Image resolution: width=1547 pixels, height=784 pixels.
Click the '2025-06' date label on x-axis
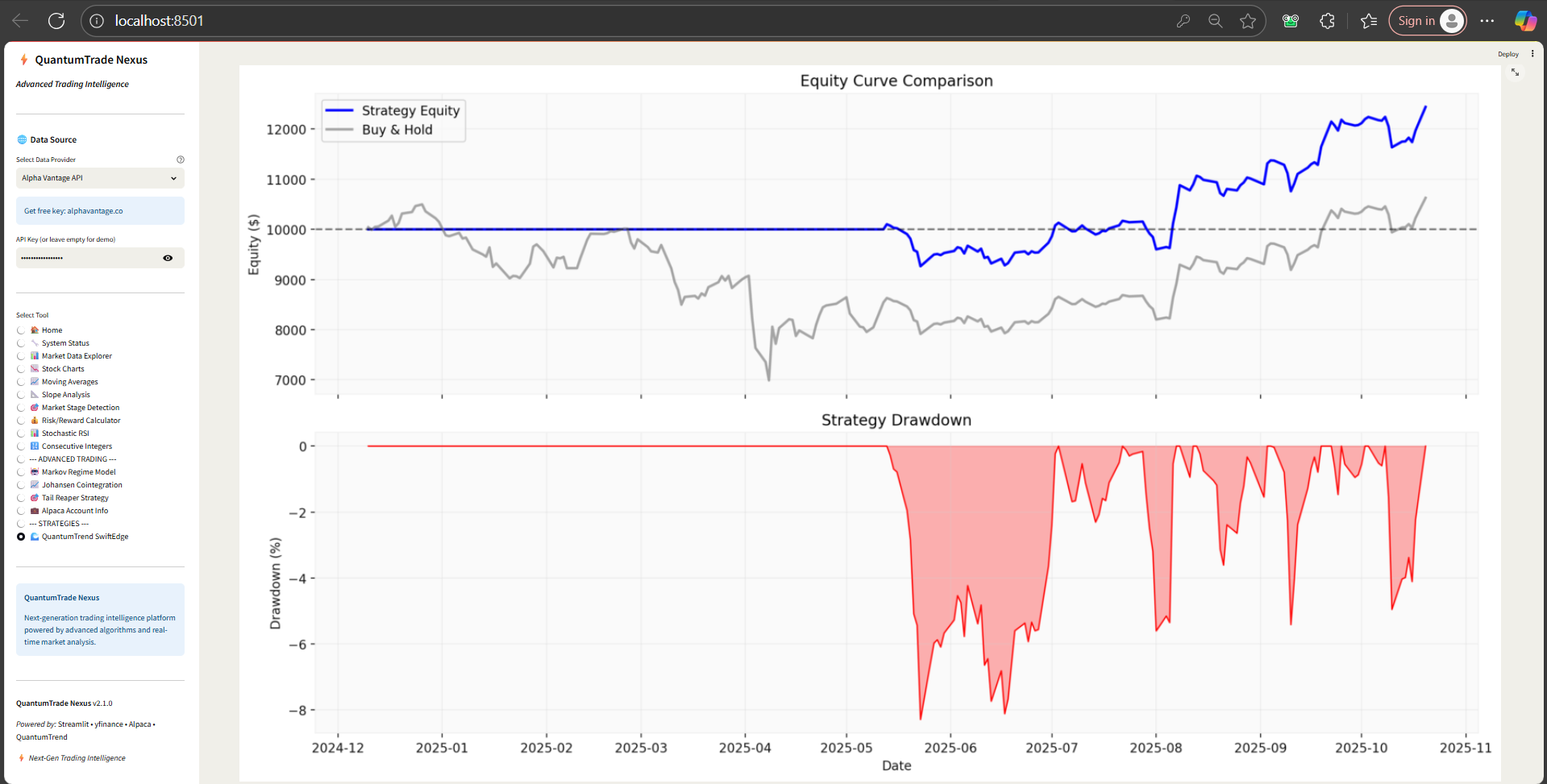click(950, 748)
